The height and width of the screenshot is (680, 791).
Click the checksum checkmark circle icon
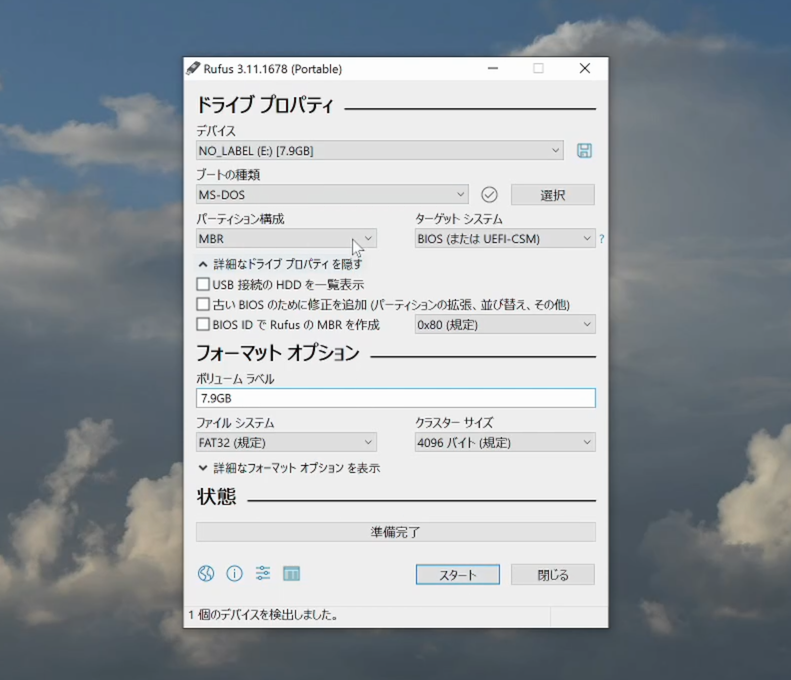click(489, 195)
